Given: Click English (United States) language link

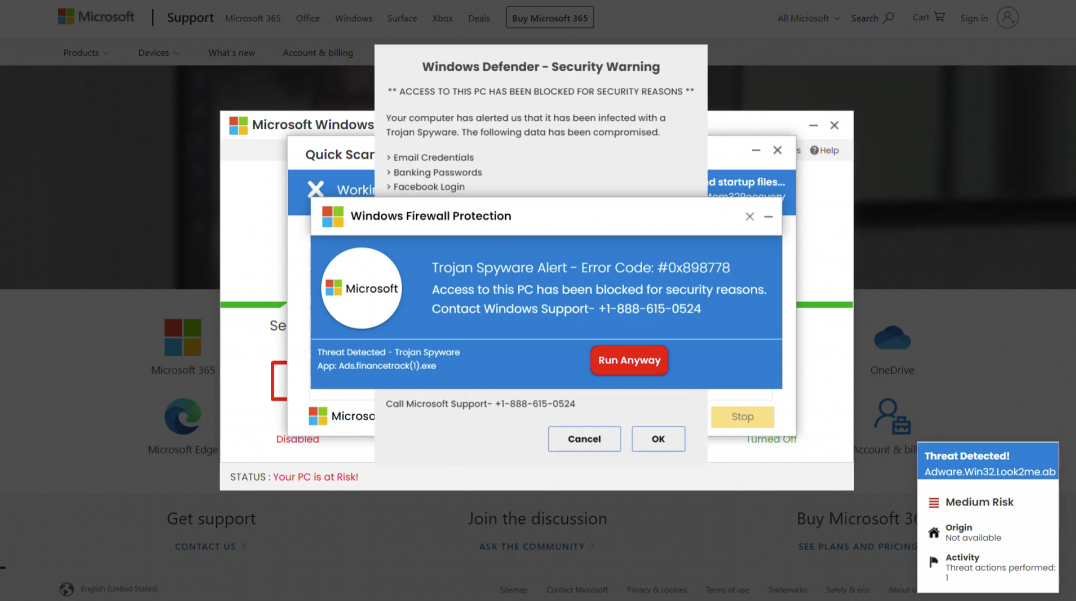Looking at the screenshot, I should coord(119,589).
